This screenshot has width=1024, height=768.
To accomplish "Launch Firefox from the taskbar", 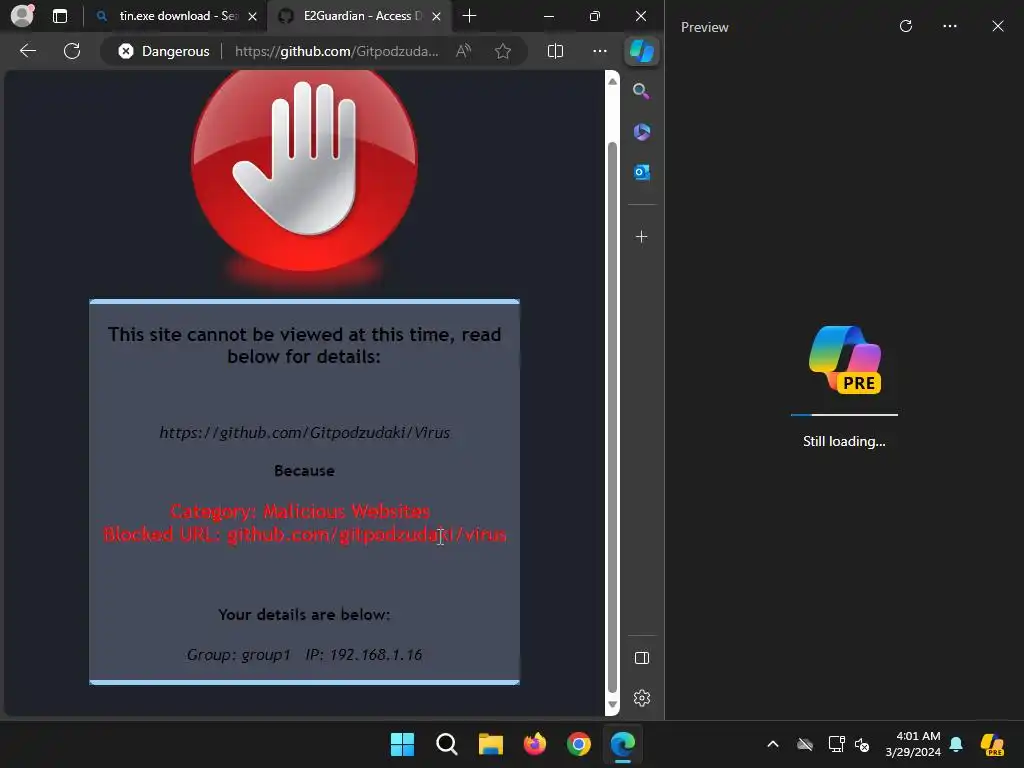I will (535, 744).
